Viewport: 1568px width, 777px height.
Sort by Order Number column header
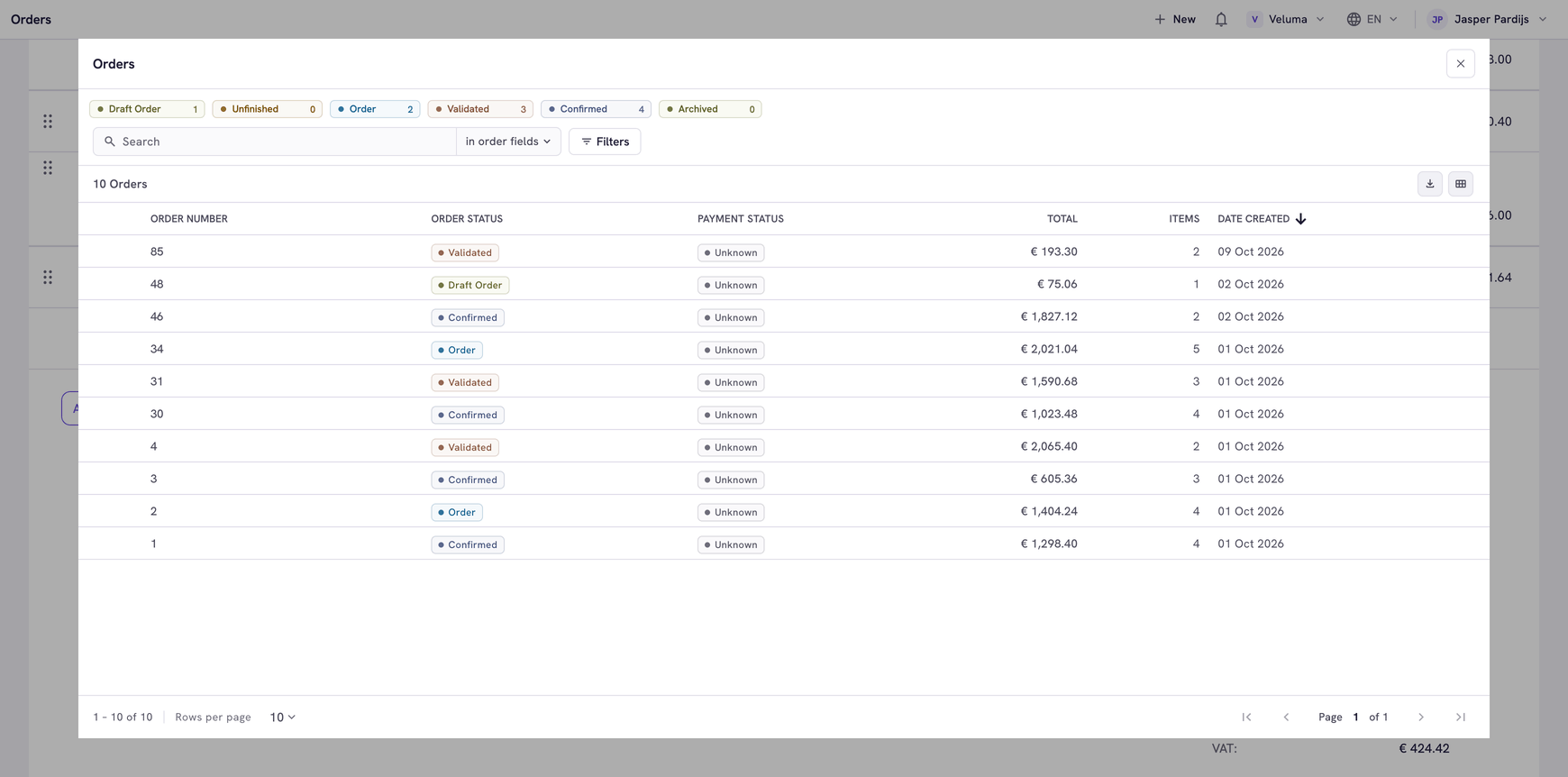(189, 219)
